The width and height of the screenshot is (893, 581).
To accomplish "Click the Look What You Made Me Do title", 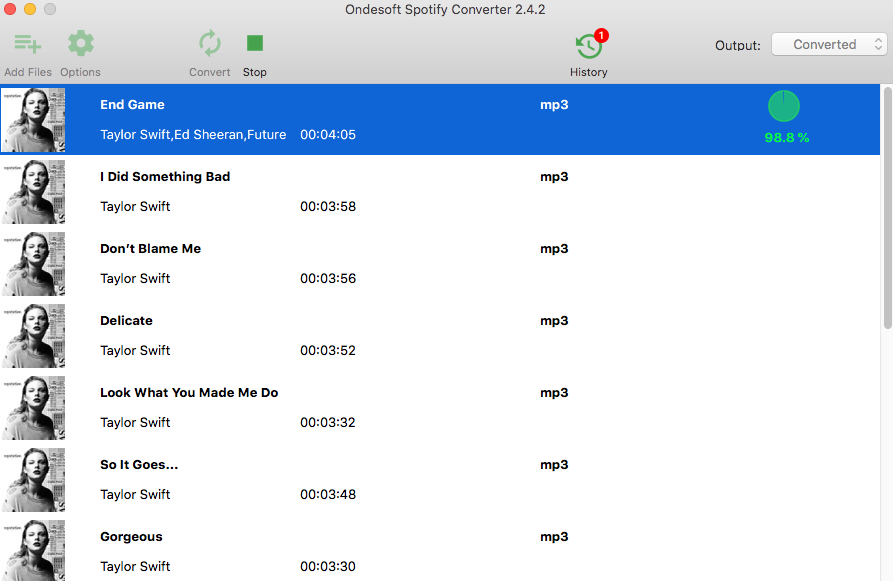I will tap(189, 393).
